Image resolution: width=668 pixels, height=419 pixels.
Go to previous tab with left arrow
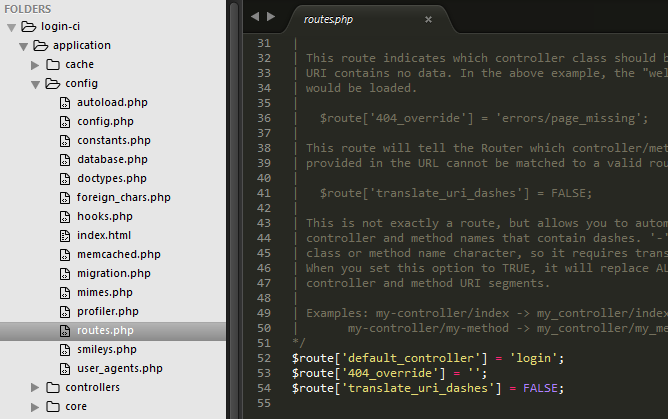[255, 17]
